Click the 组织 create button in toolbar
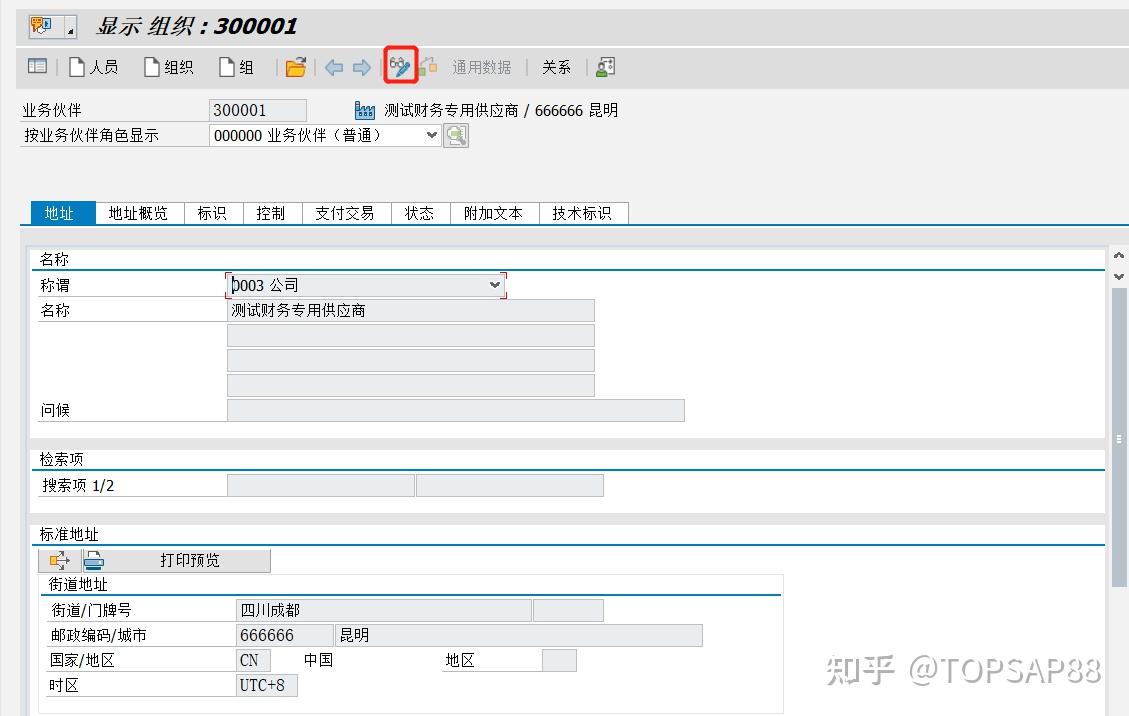Viewport: 1129px width, 716px height. [x=168, y=66]
